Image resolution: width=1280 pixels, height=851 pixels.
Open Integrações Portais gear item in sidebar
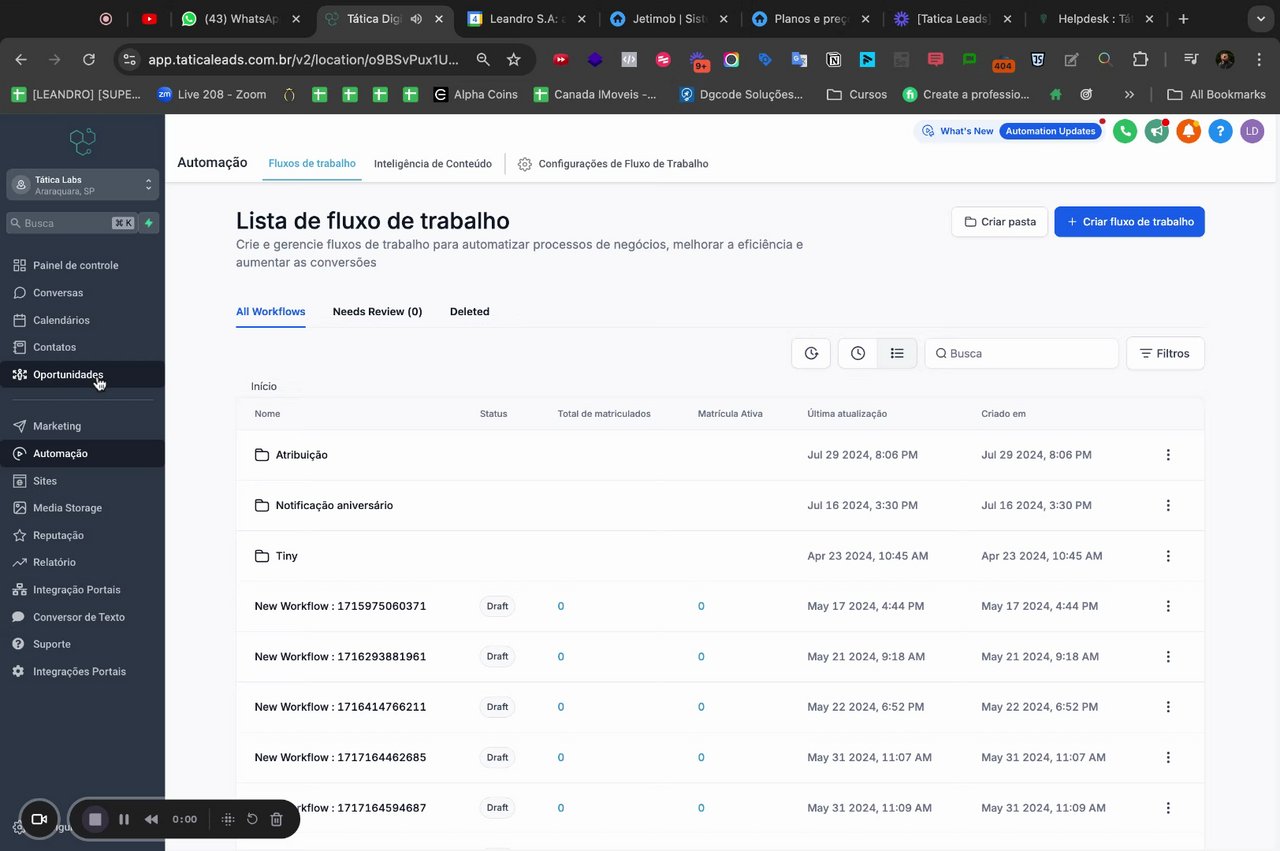[x=82, y=672]
